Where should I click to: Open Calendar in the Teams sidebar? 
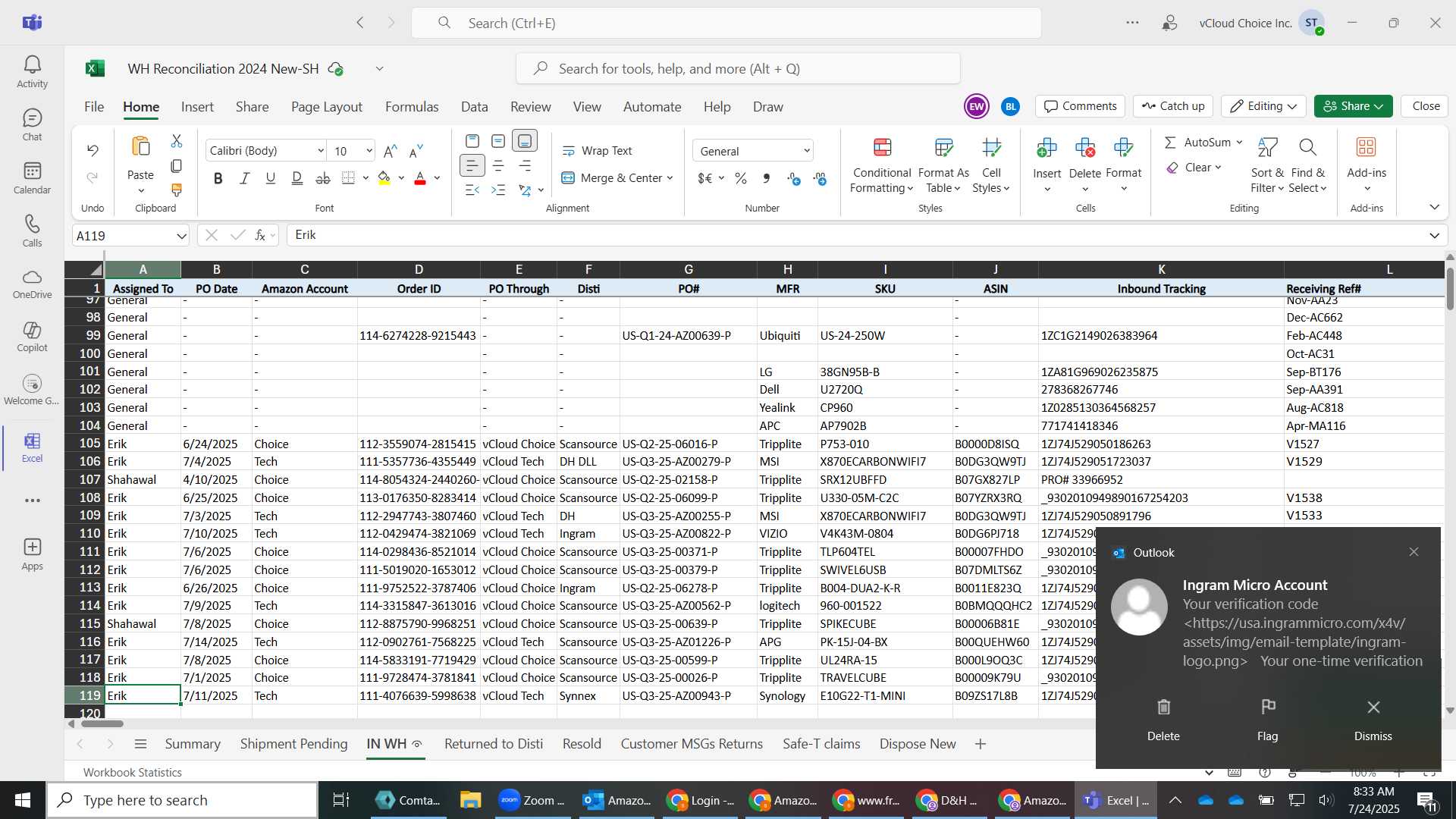pos(32,178)
